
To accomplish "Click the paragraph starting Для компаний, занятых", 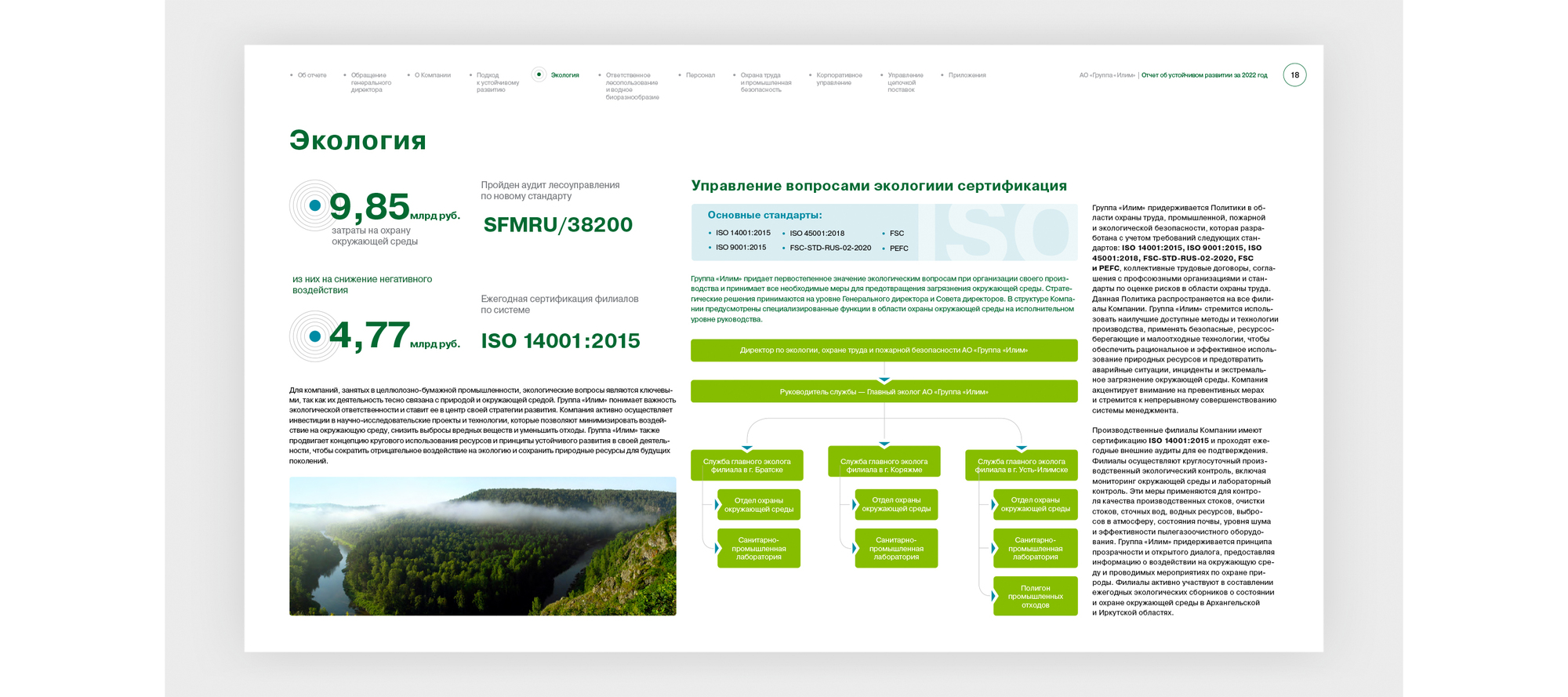I will point(482,425).
